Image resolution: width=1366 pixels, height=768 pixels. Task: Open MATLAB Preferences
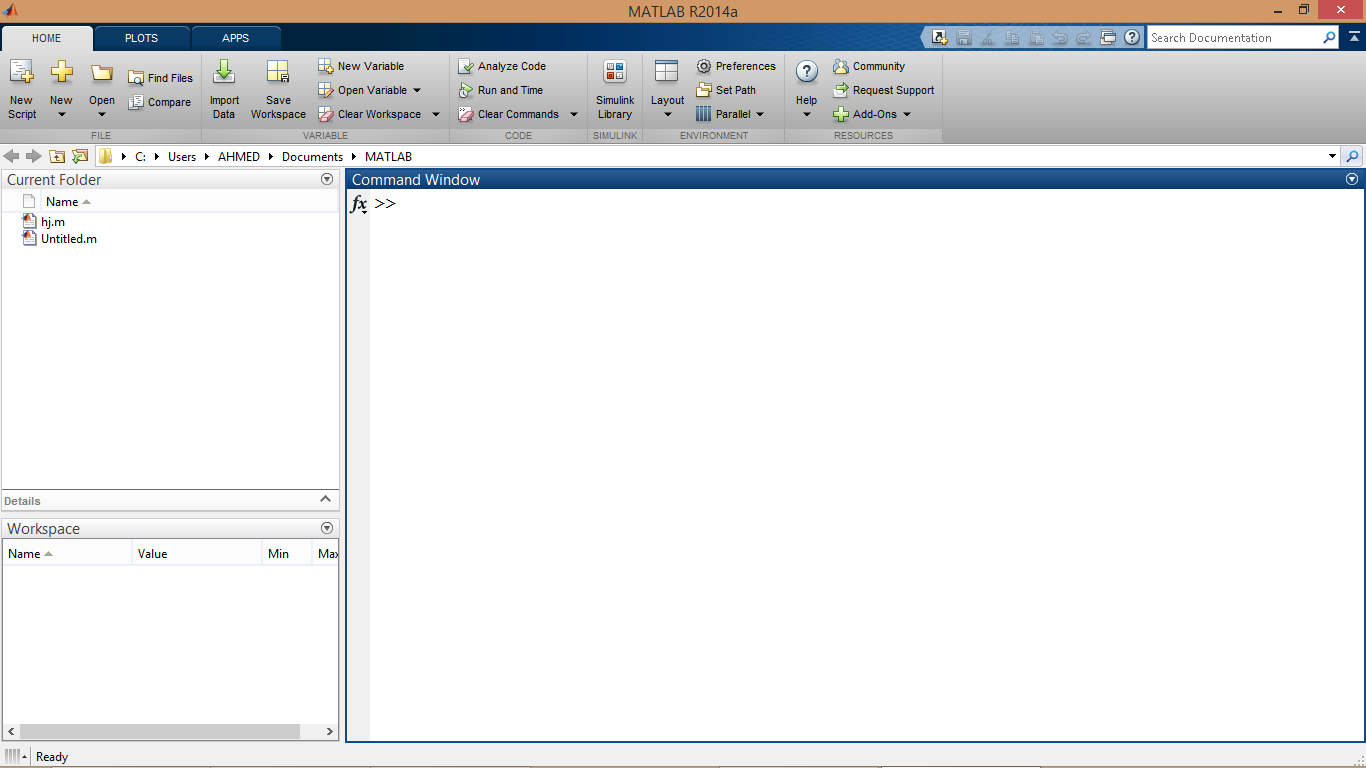click(x=736, y=66)
